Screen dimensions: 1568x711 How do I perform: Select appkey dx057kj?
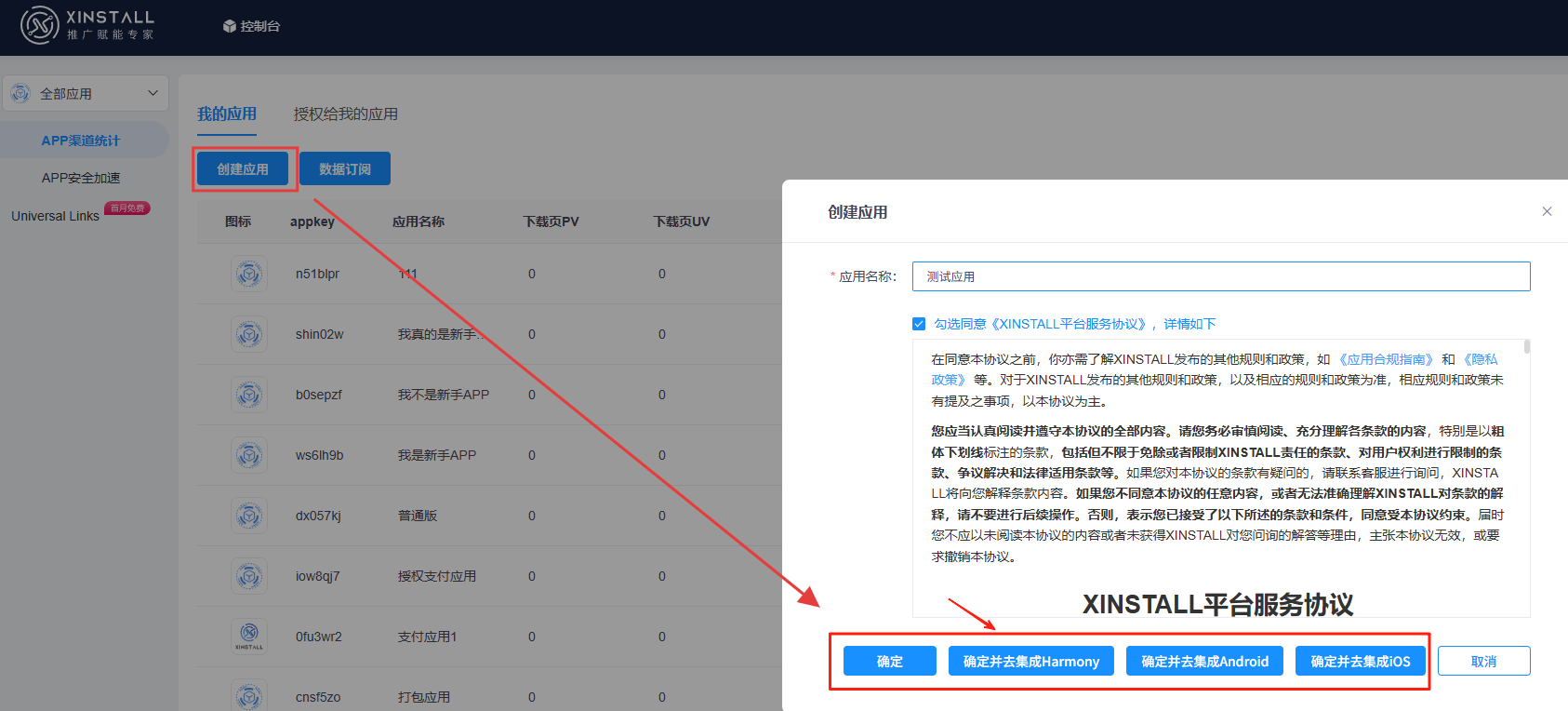(x=318, y=516)
